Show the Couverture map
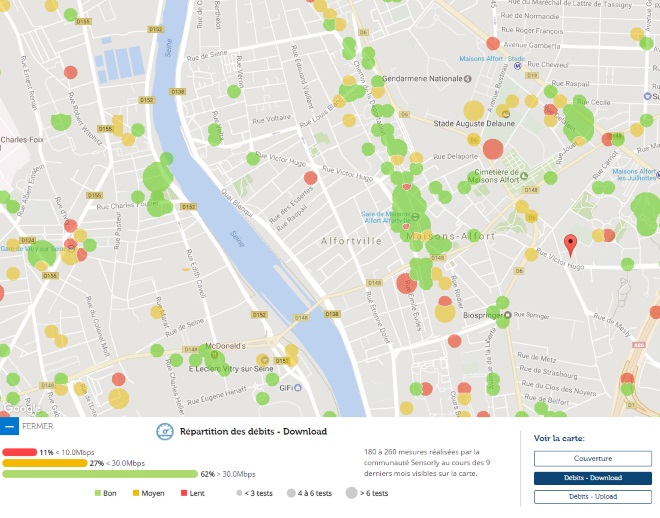The image size is (660, 518). pyautogui.click(x=593, y=459)
